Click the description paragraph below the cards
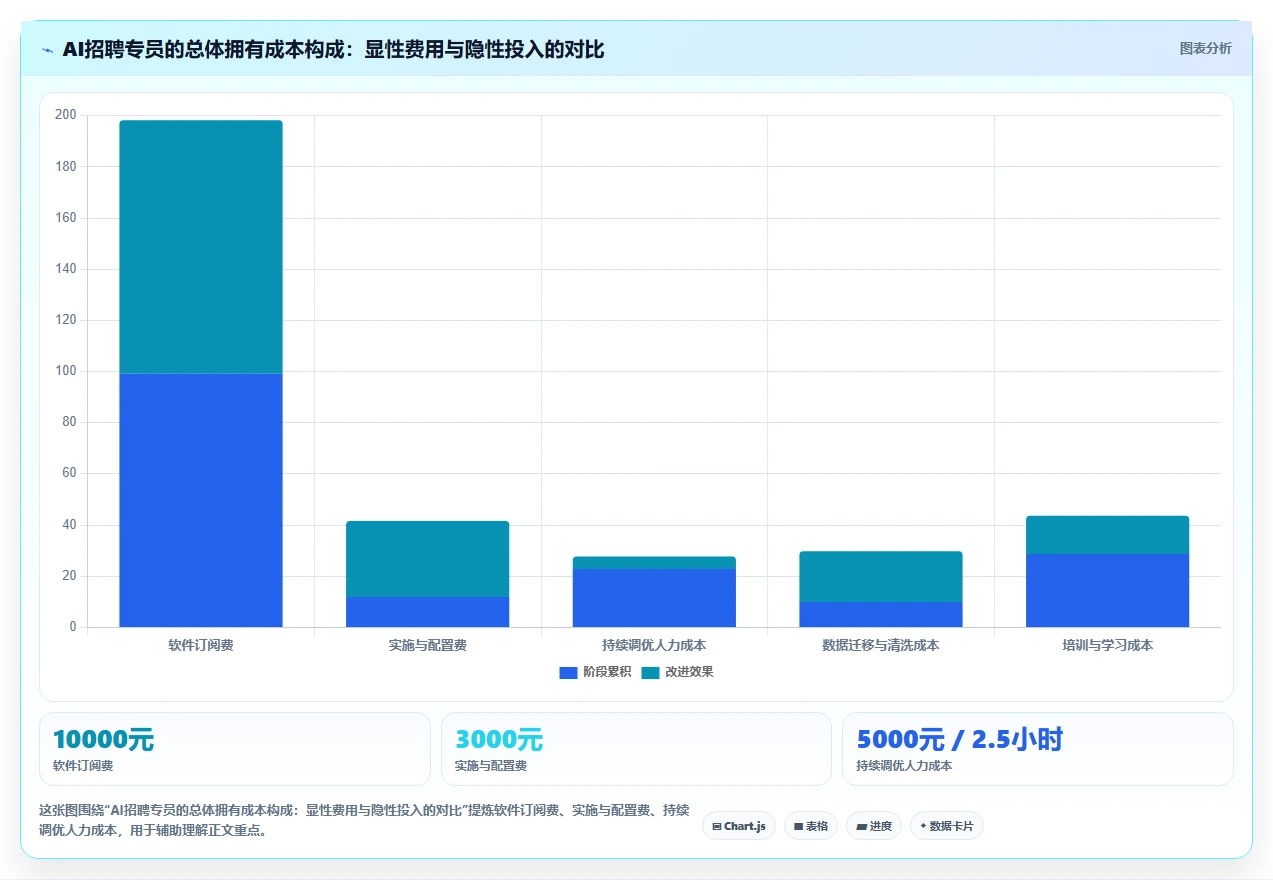Screen dimensions: 1273x880 click(x=364, y=820)
